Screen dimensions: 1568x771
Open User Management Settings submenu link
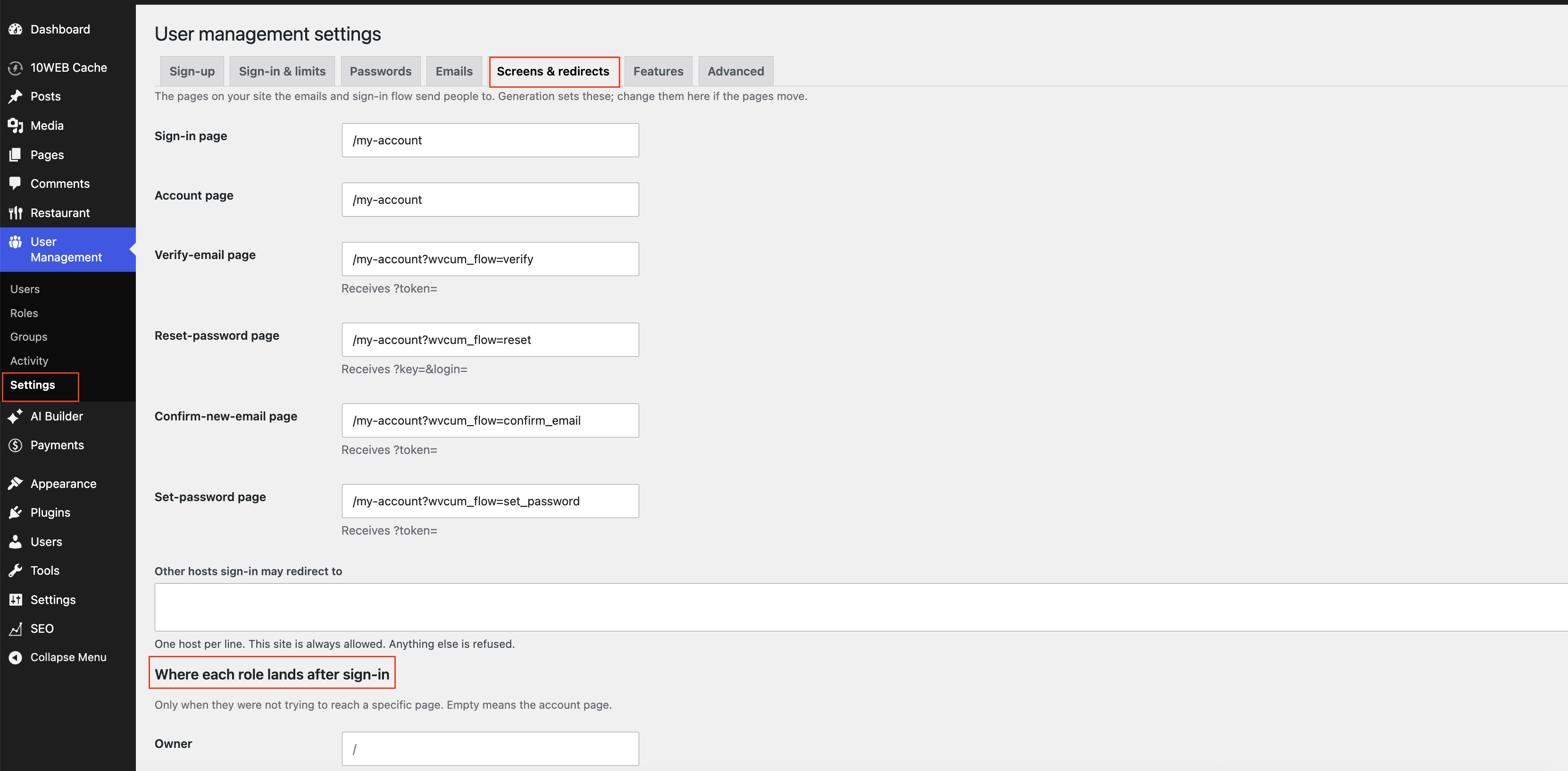point(33,385)
